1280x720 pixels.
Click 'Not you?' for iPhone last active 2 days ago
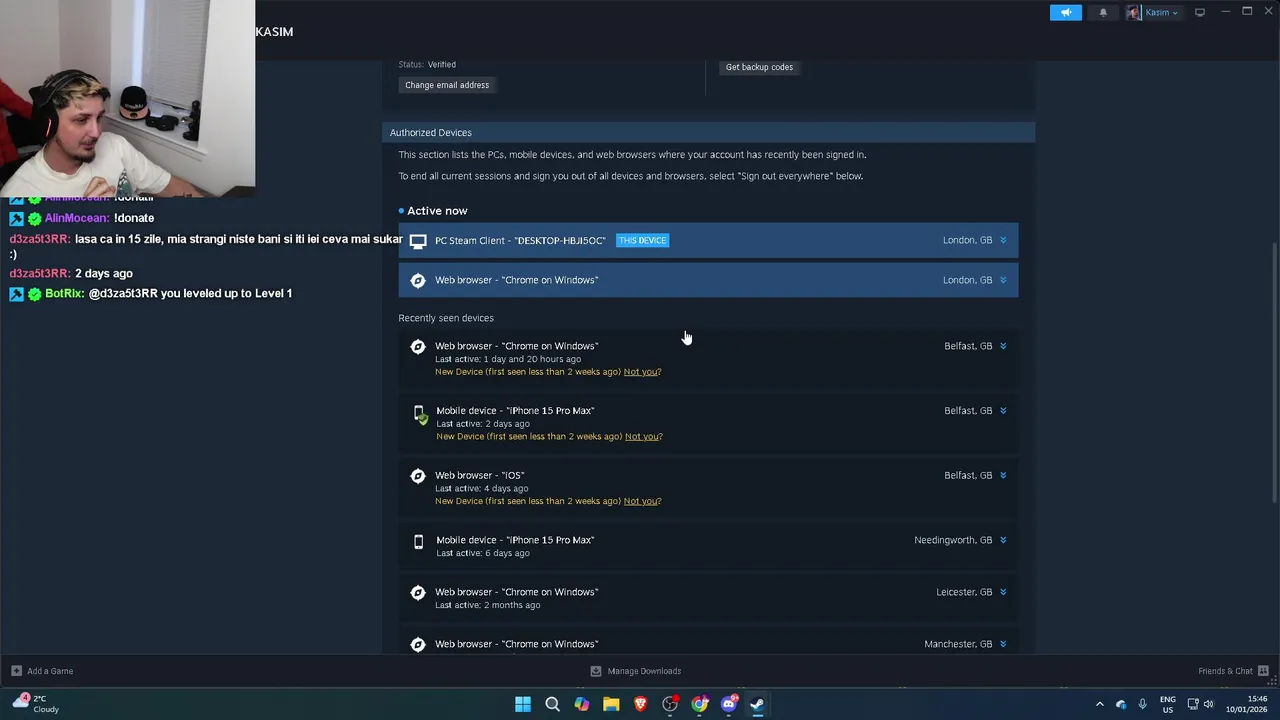(x=644, y=437)
